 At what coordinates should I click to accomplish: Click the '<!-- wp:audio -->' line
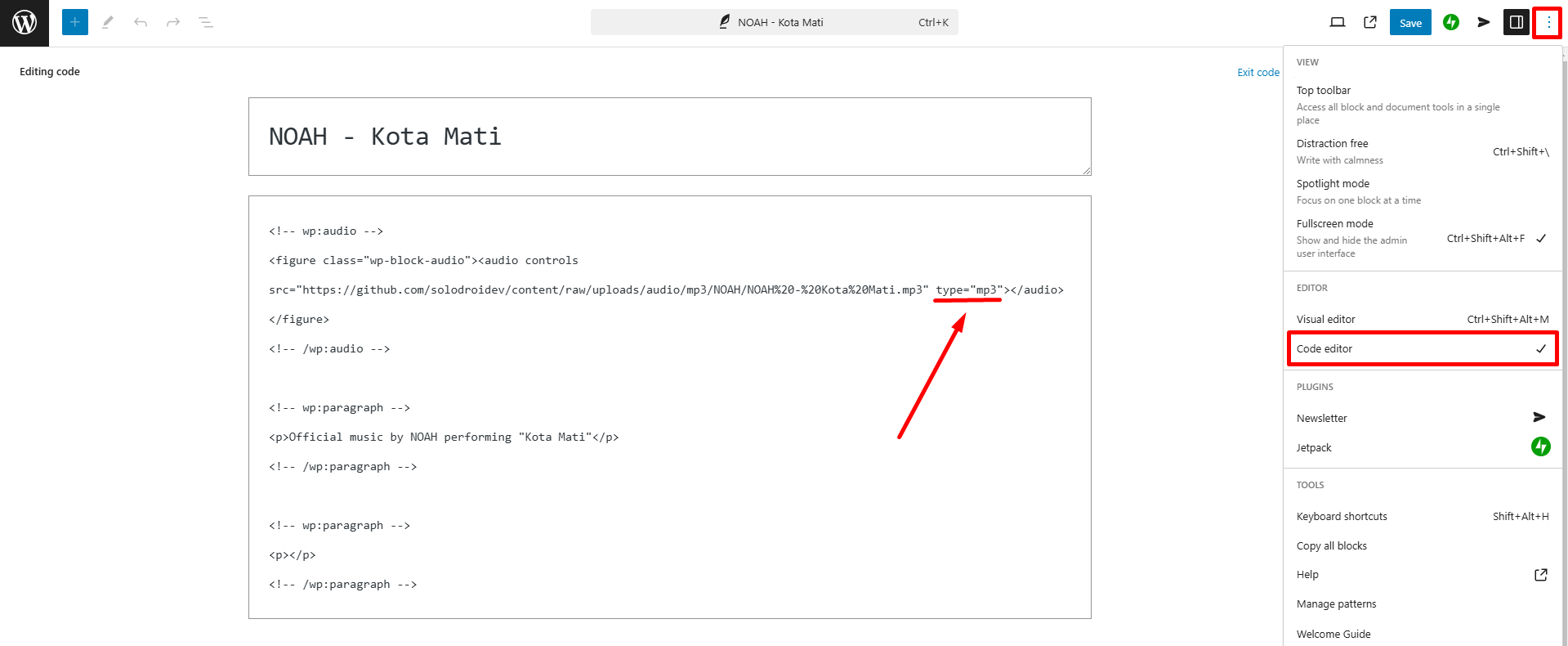click(x=326, y=231)
